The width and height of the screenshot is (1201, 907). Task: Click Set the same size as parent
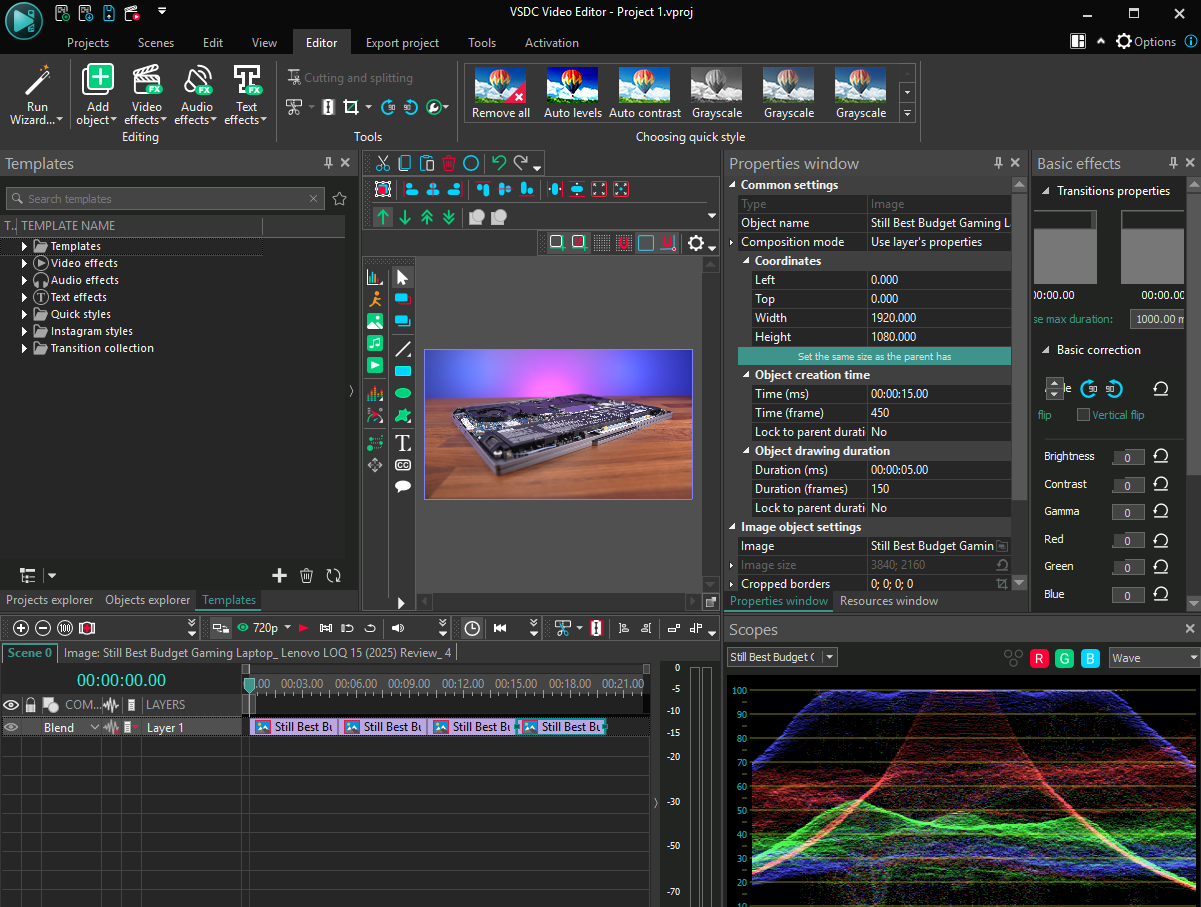tap(874, 356)
